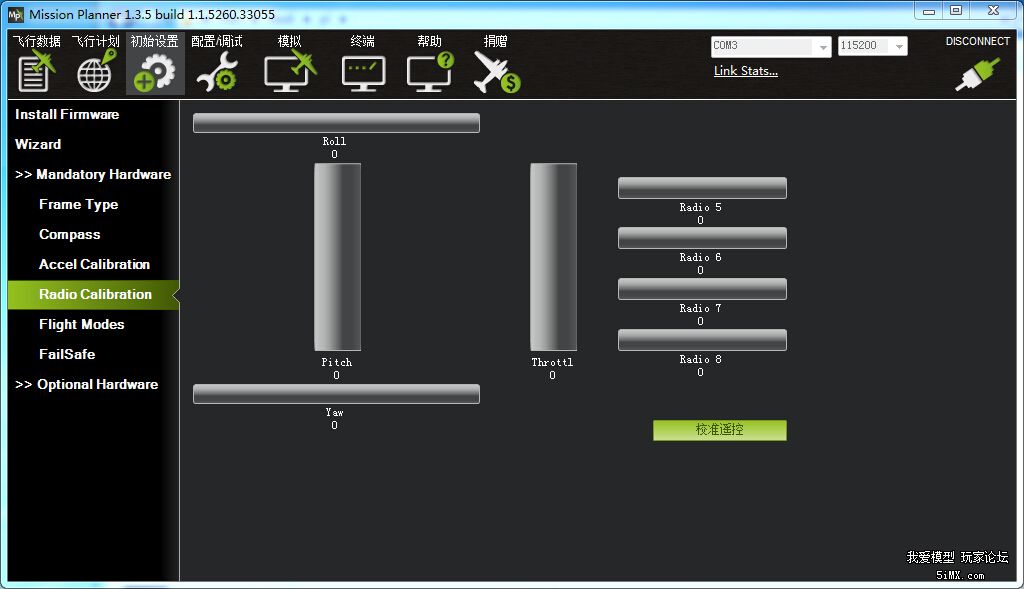
Task: Open the 飞行计划 flight plan globe icon
Action: coord(95,72)
